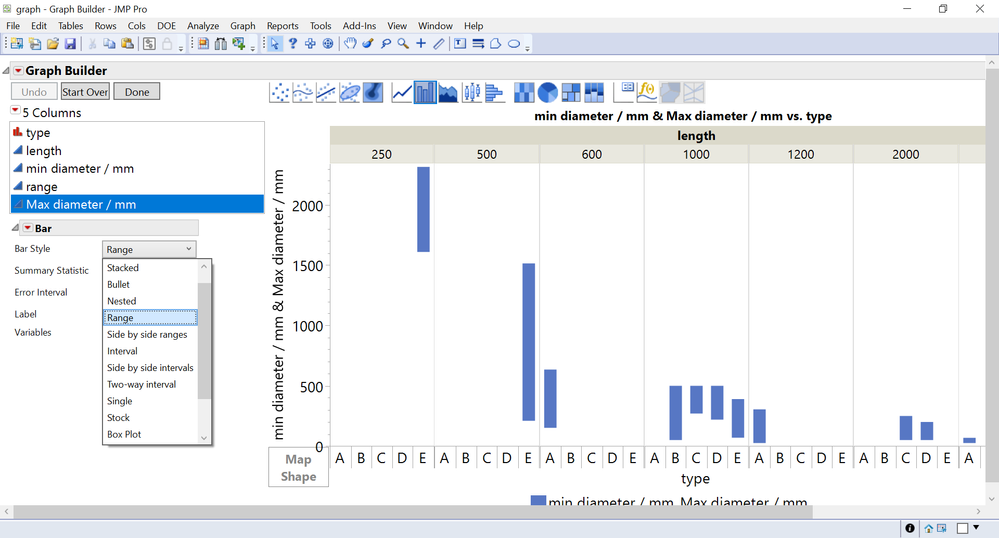Select the Lasso tool in toolbar
The width and height of the screenshot is (999, 538).
coord(385,43)
